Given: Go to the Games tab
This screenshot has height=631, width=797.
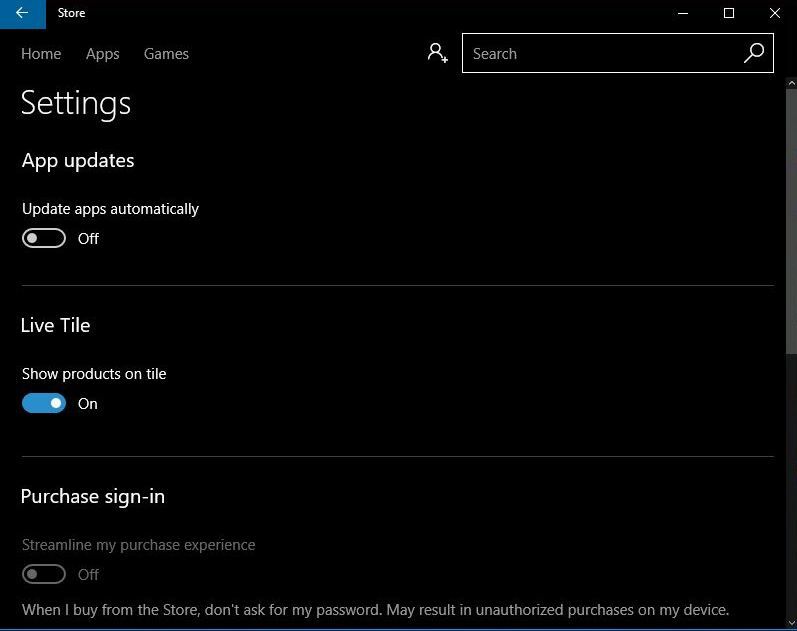Looking at the screenshot, I should [166, 54].
